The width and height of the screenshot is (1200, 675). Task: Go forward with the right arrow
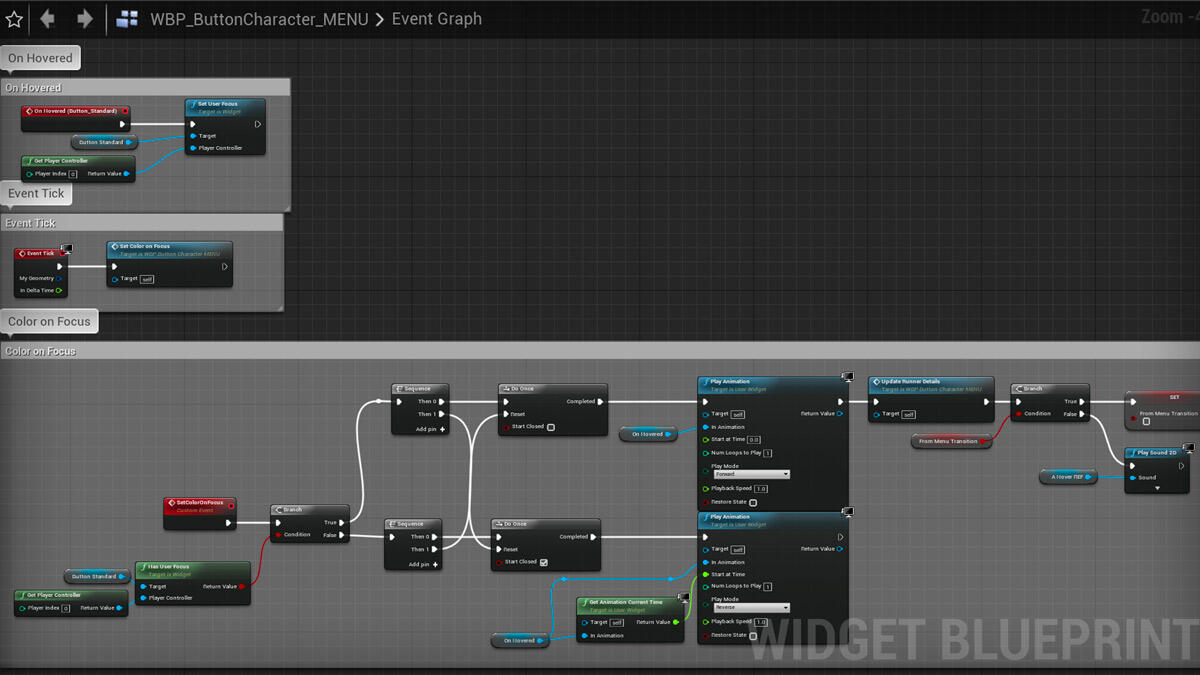[85, 19]
